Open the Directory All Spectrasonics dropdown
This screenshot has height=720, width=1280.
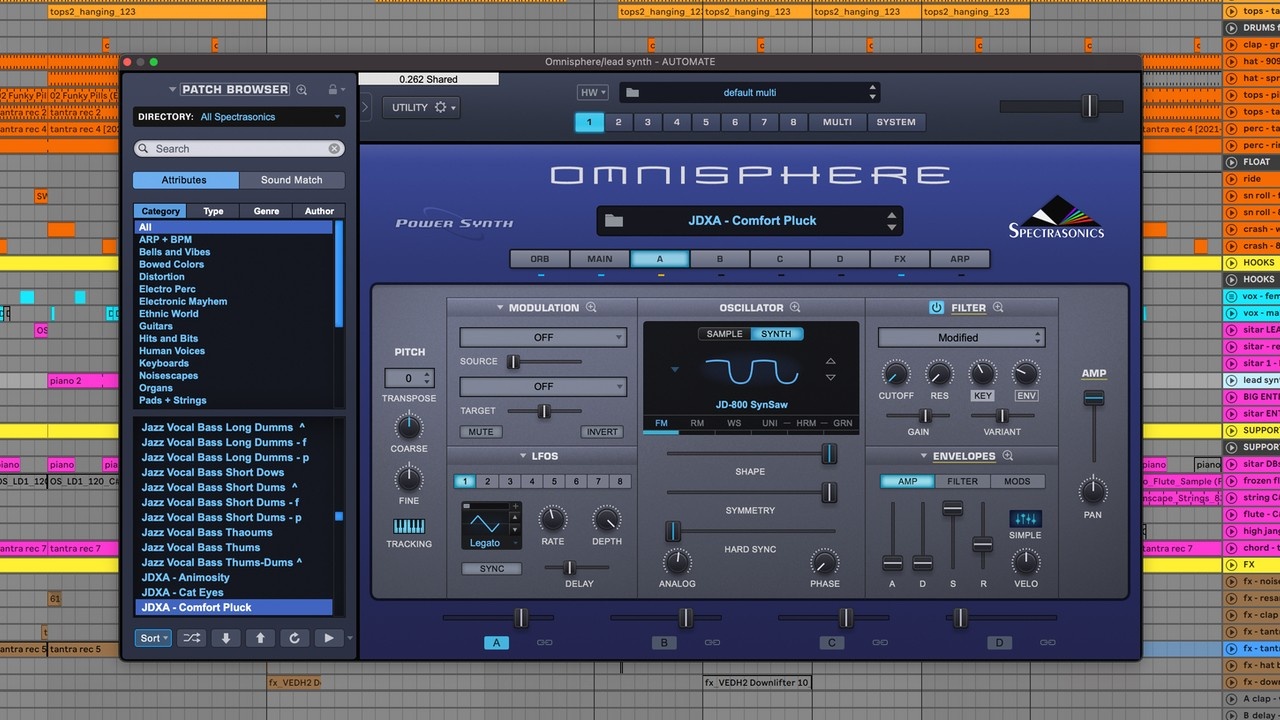coord(240,117)
